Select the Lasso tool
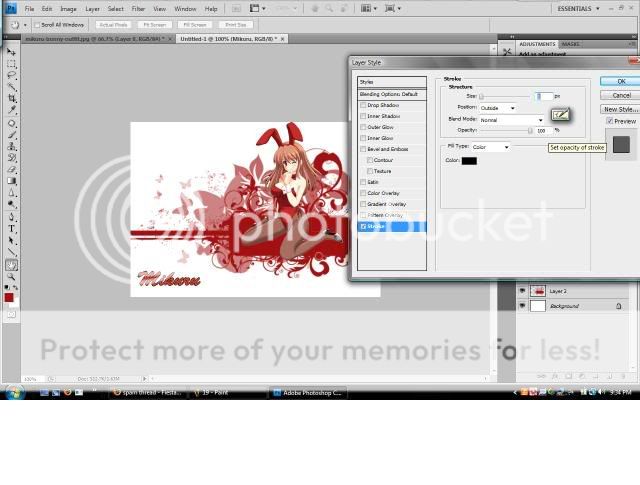 point(11,76)
